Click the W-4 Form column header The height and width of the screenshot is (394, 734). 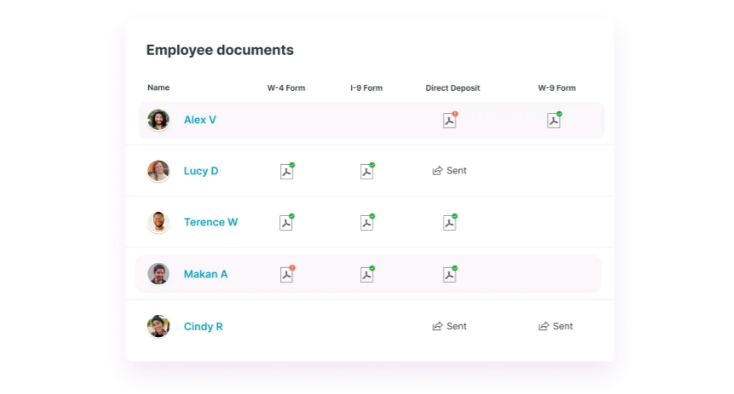pyautogui.click(x=286, y=88)
